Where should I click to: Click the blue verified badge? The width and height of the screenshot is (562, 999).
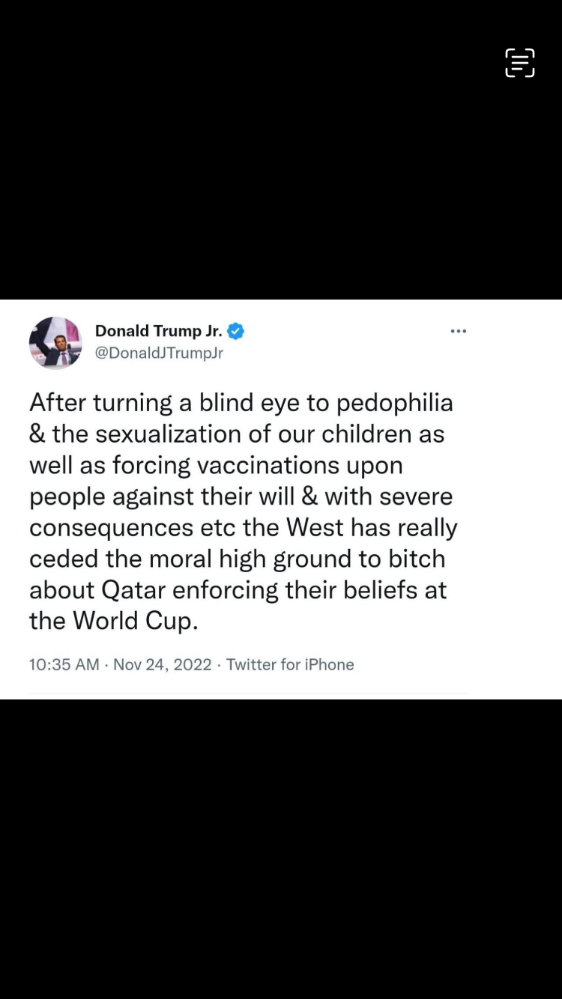(x=237, y=331)
